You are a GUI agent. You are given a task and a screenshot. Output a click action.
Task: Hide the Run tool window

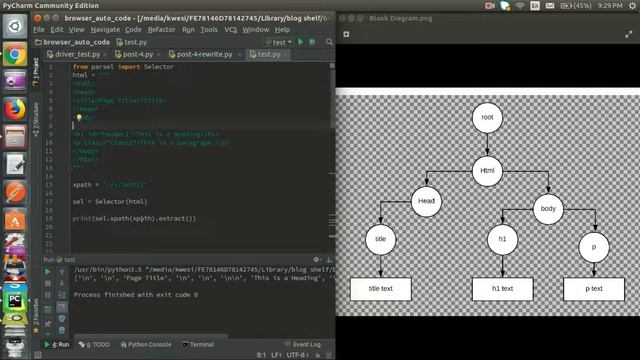329,260
